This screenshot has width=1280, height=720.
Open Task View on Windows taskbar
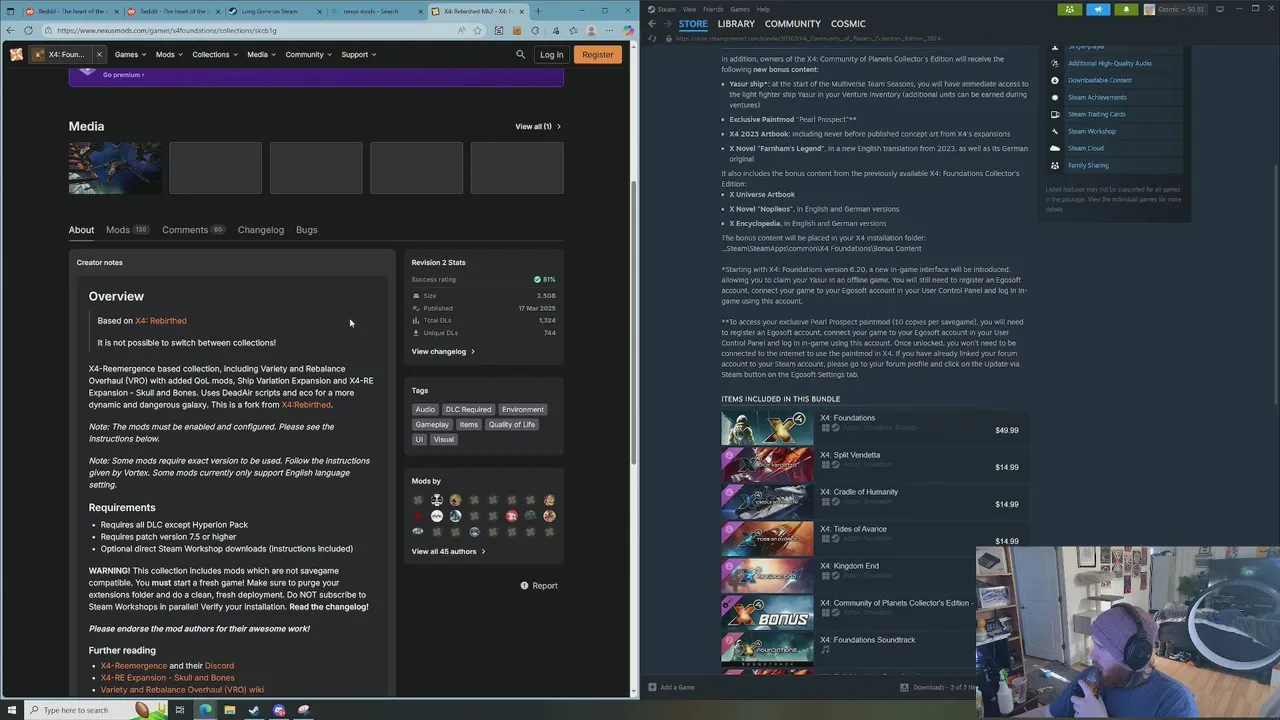pyautogui.click(x=180, y=710)
